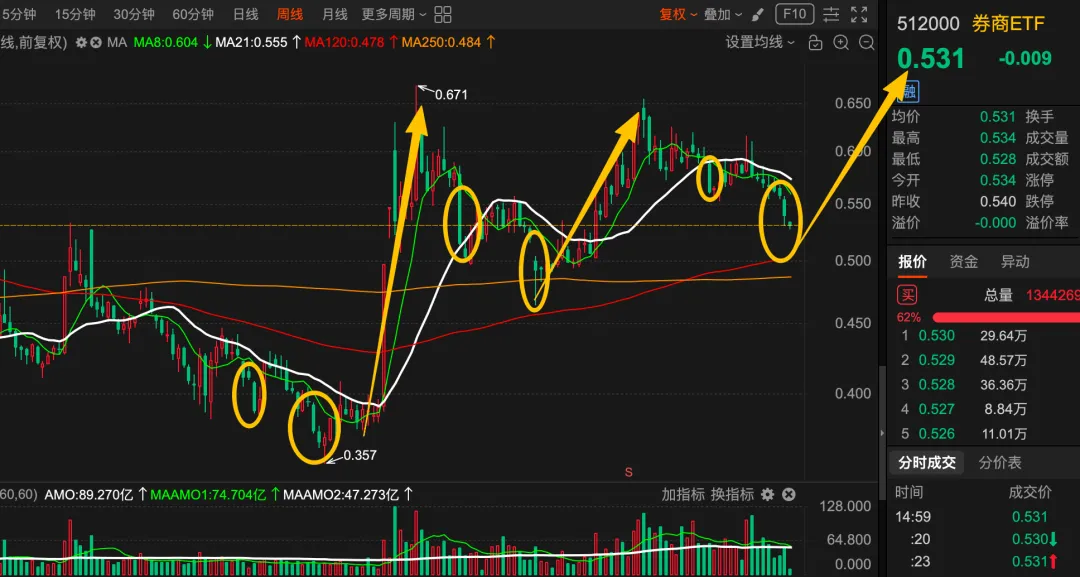Select the drawing brush tool
The height and width of the screenshot is (577, 1080).
pyautogui.click(x=758, y=14)
